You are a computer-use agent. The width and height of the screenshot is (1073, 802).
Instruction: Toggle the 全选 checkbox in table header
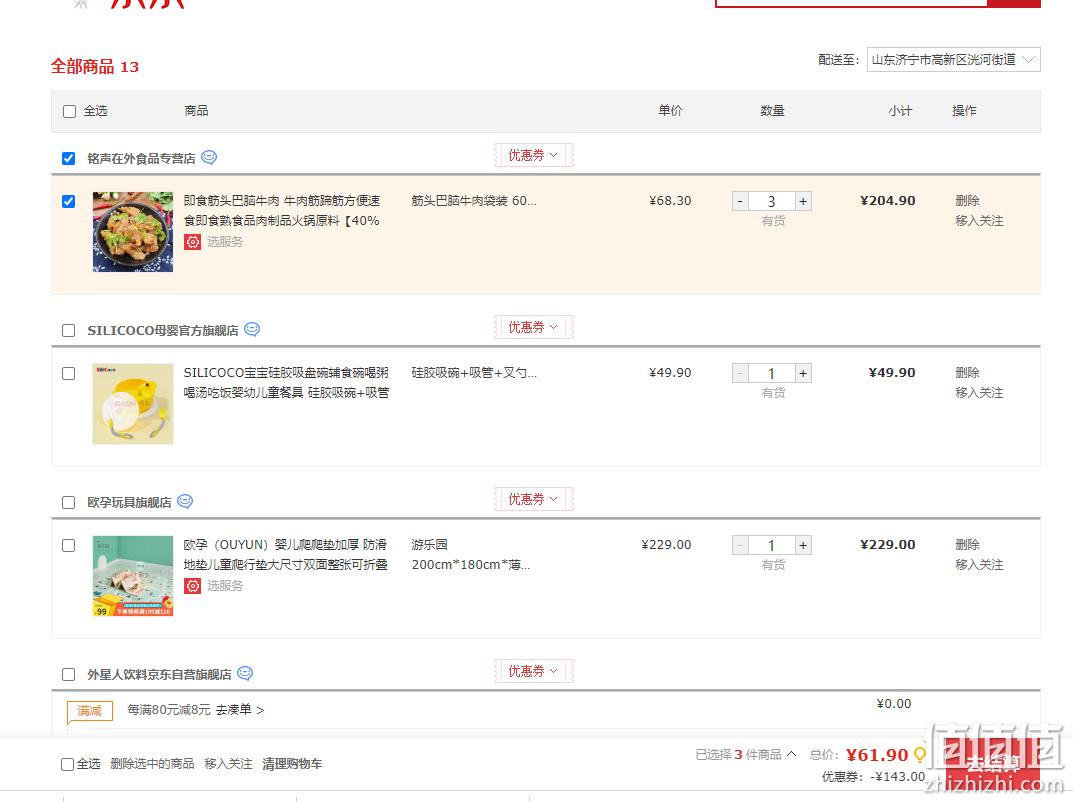tap(69, 112)
